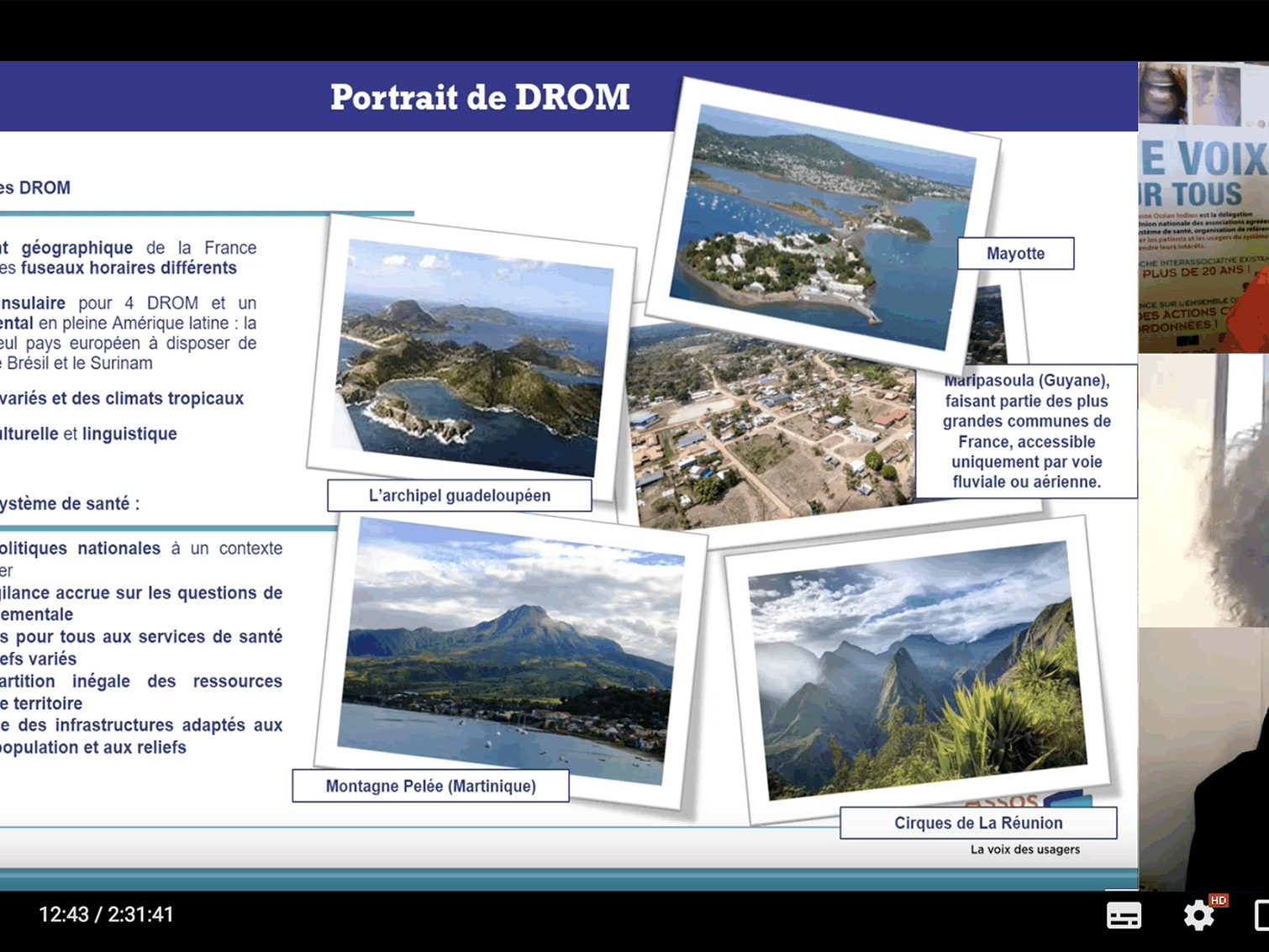Click the partially visible theater mode icon
Viewport: 1269px width, 952px height.
[x=1261, y=915]
